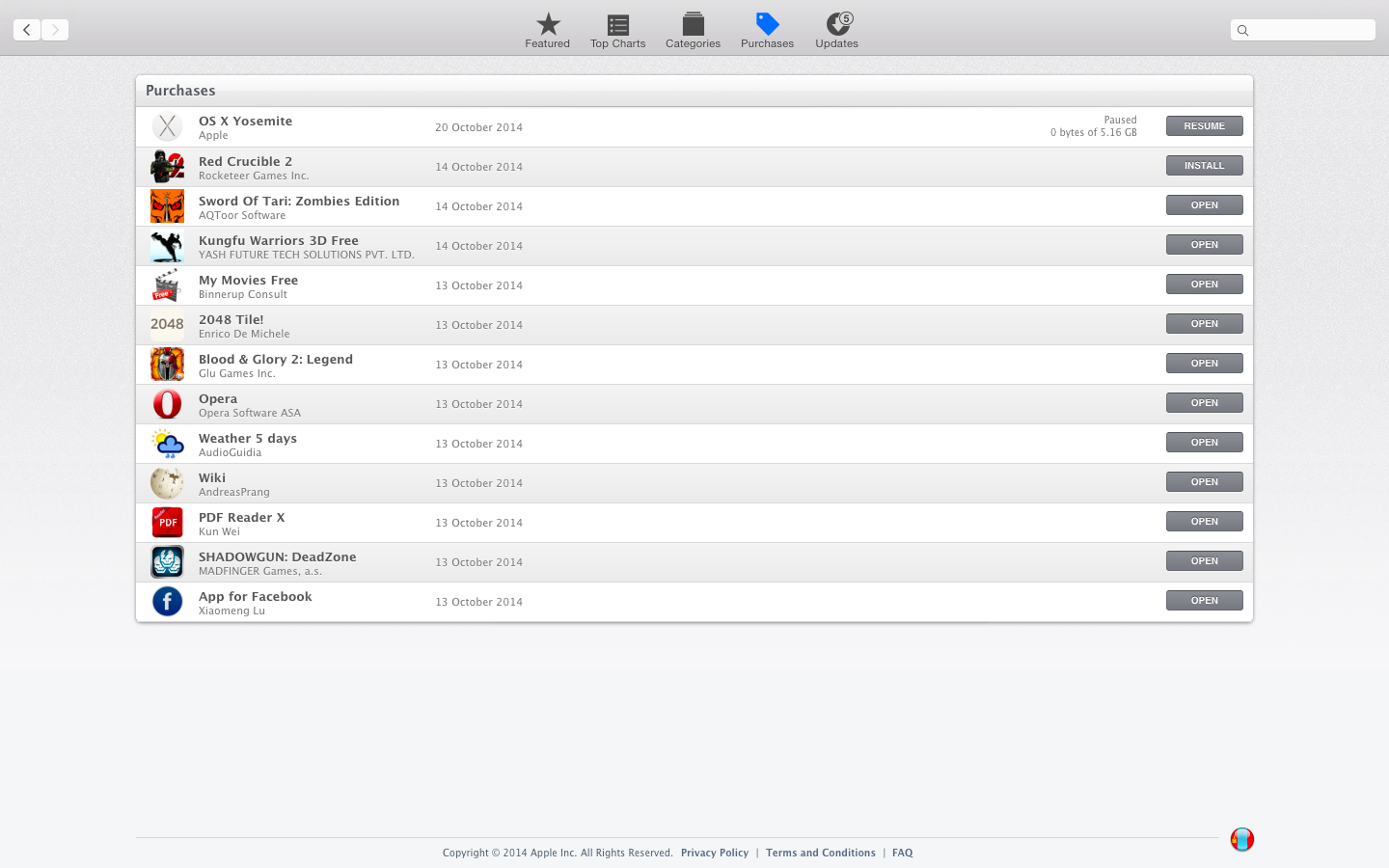Screen dimensions: 1389x868
Task: Click the Wiki title text
Action: click(212, 477)
